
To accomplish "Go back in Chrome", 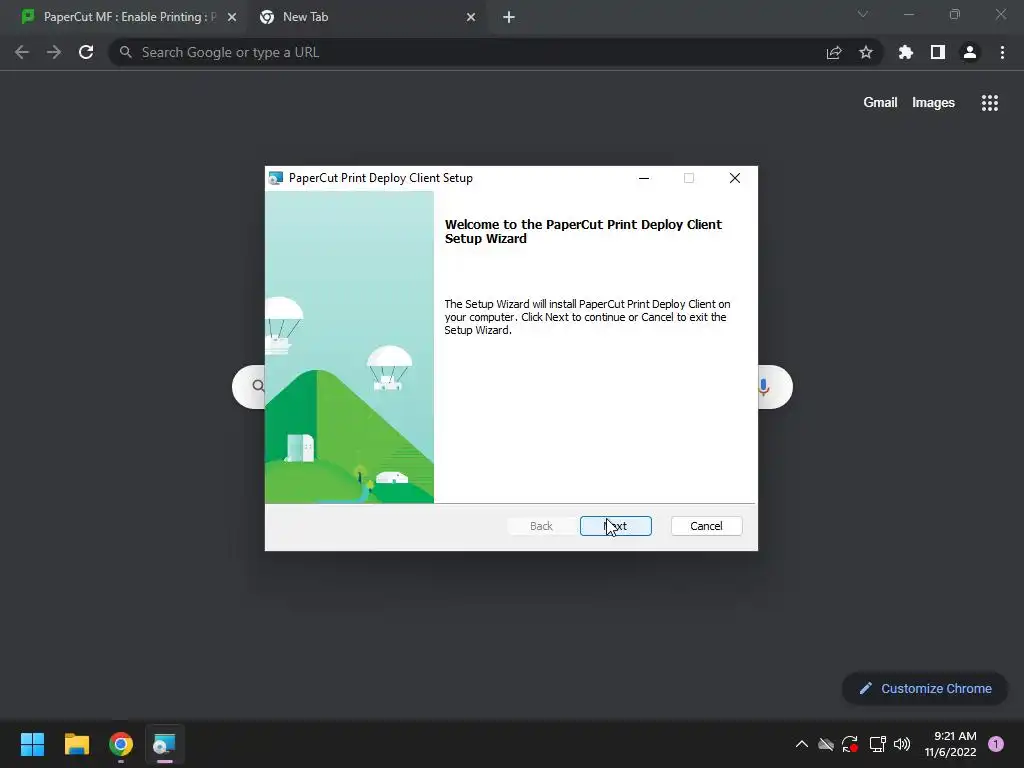I will (x=22, y=52).
